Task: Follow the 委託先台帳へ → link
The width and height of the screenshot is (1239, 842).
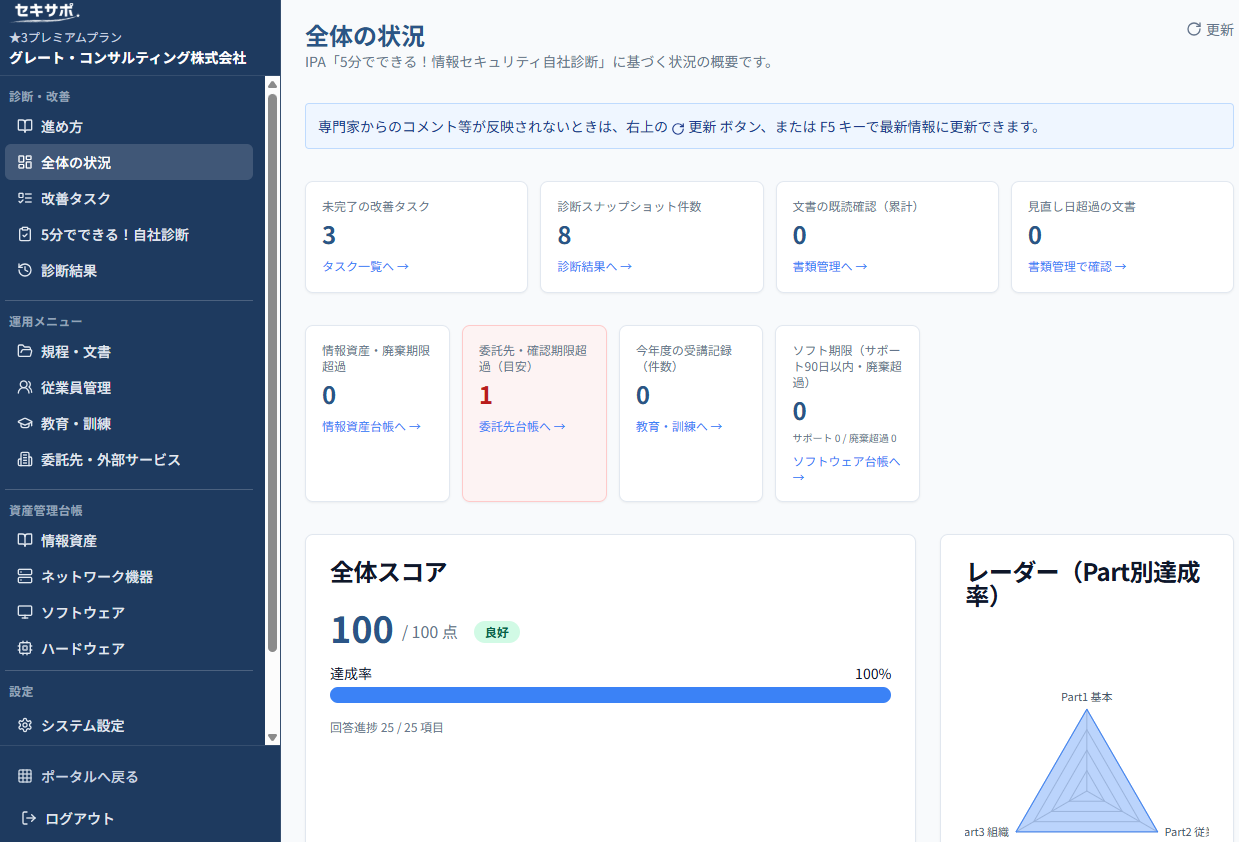Action: point(522,427)
